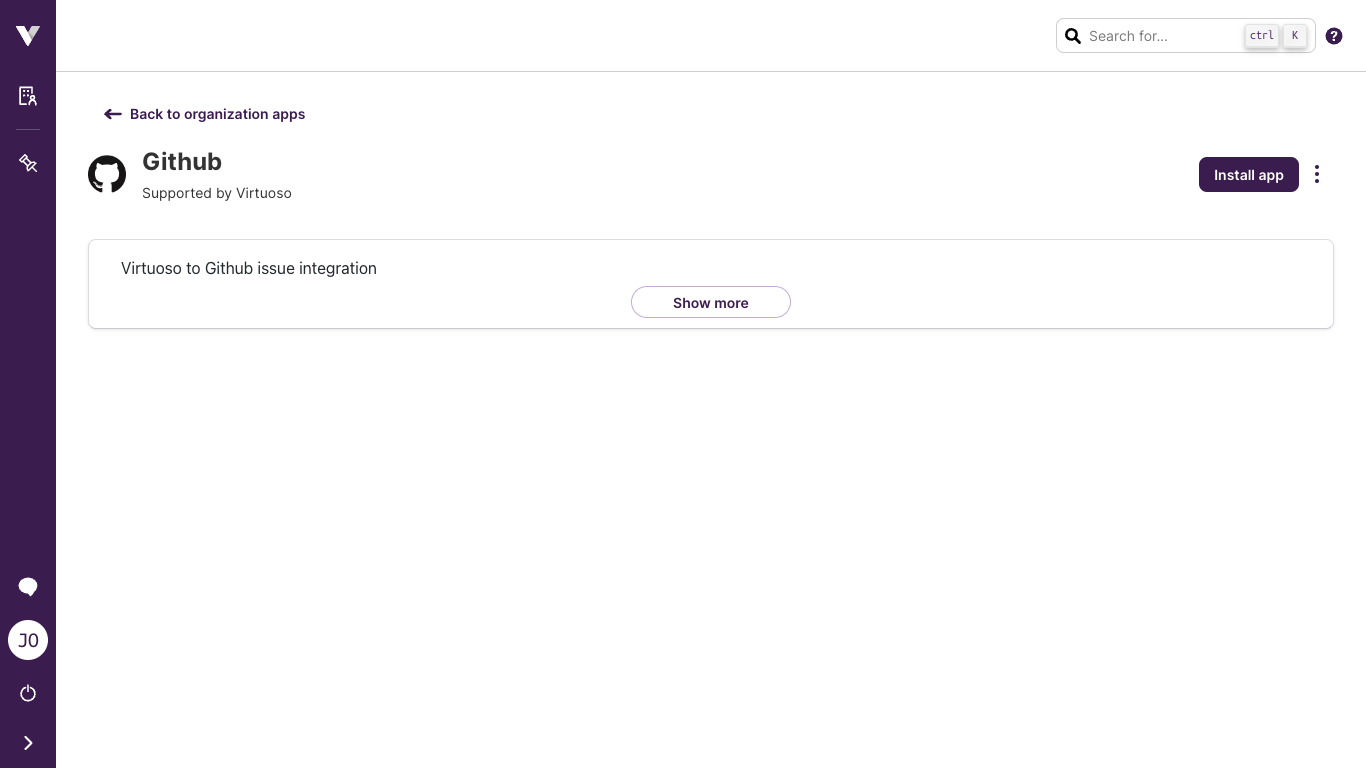Open the JO user avatar
The width and height of the screenshot is (1366, 768).
tap(28, 640)
